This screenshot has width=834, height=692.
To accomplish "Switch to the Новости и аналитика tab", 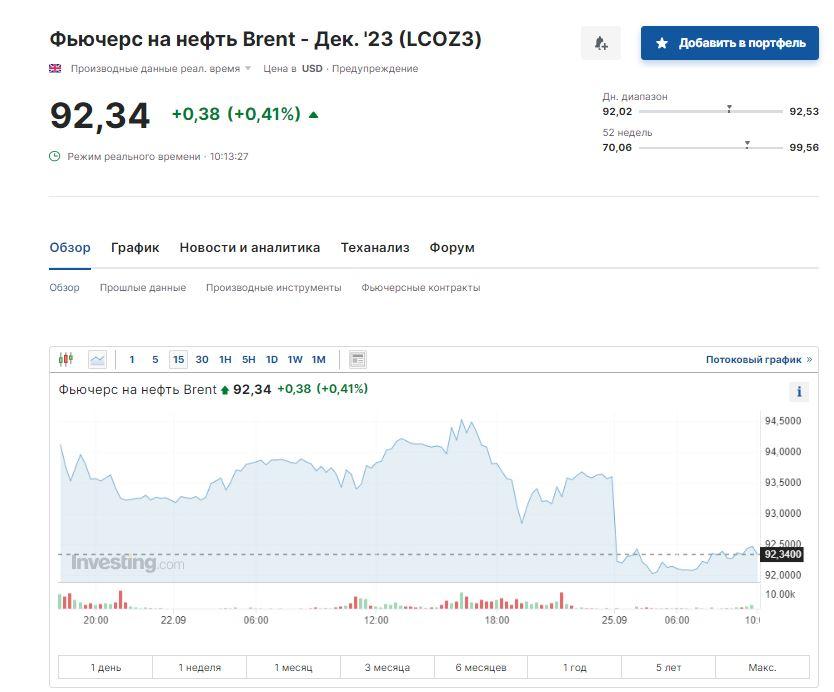I will coord(249,248).
